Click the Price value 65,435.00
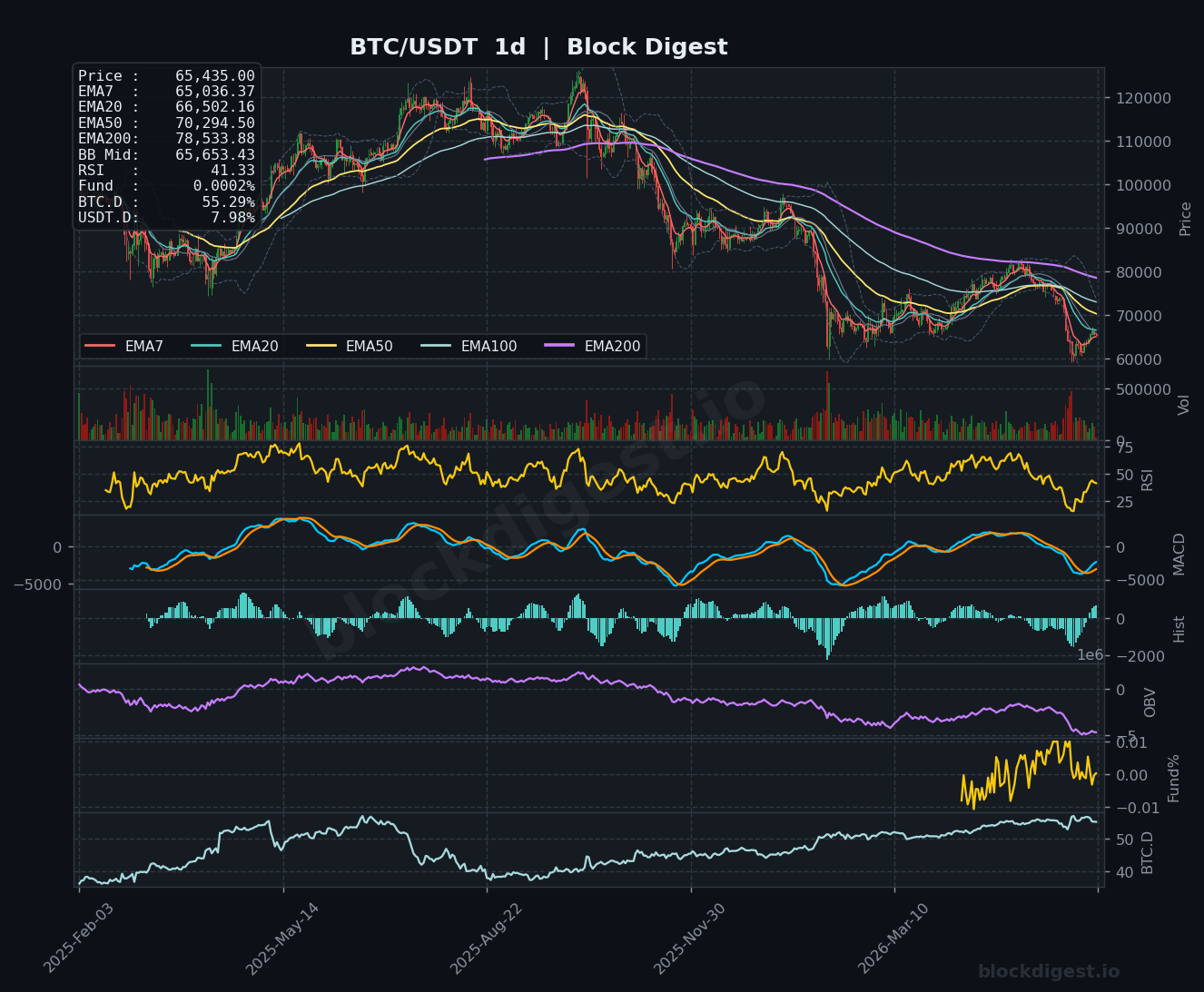The height and width of the screenshot is (992, 1204). (215, 76)
